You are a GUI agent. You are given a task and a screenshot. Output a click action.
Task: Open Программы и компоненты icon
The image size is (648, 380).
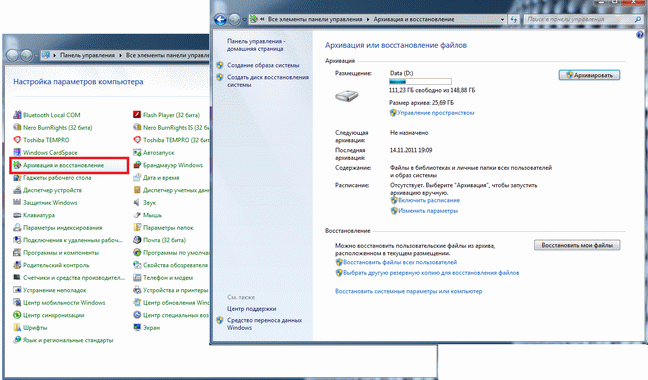17,252
